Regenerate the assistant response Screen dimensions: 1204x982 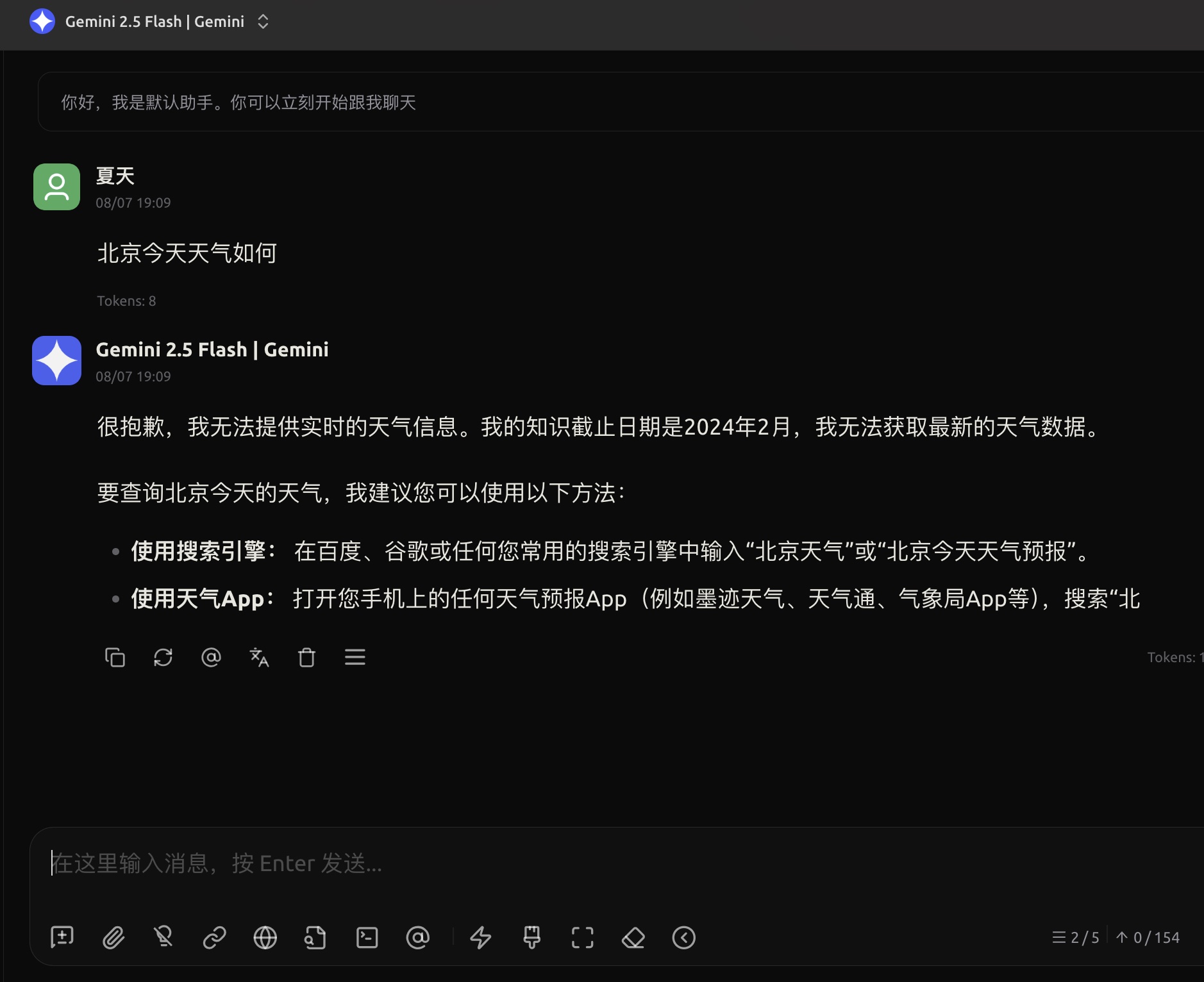[x=163, y=657]
